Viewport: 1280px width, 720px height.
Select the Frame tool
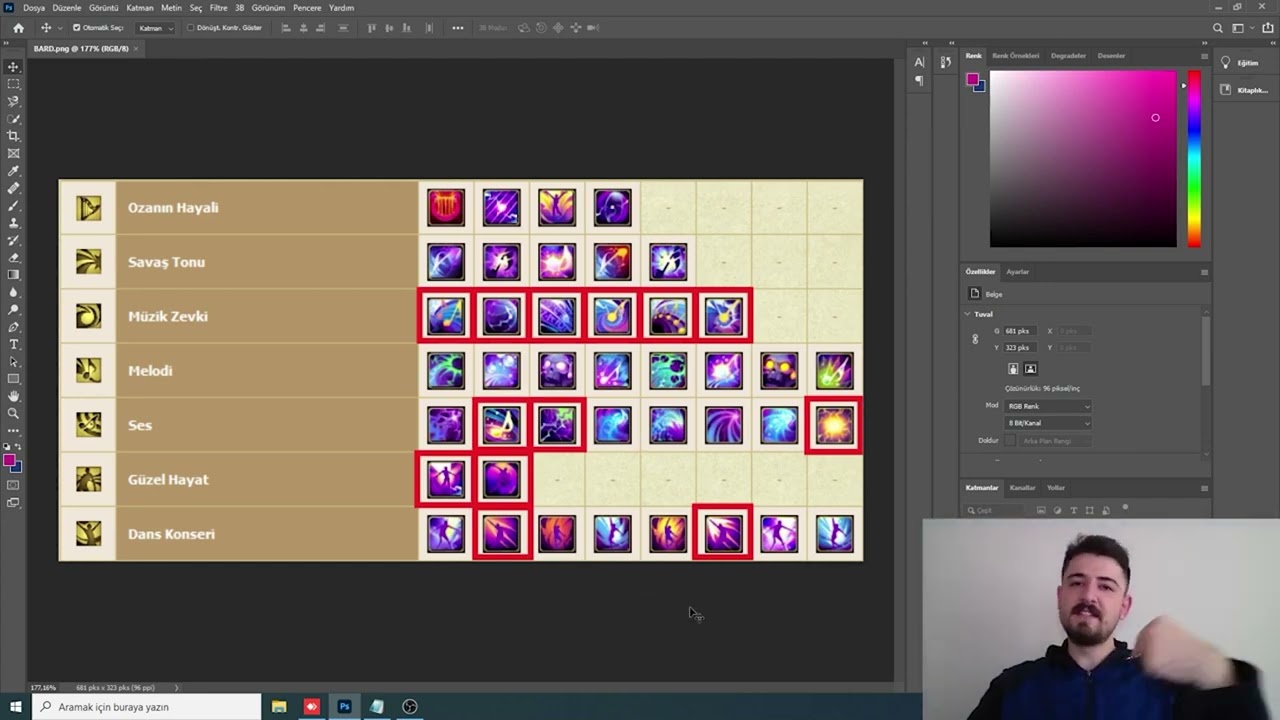[x=13, y=153]
